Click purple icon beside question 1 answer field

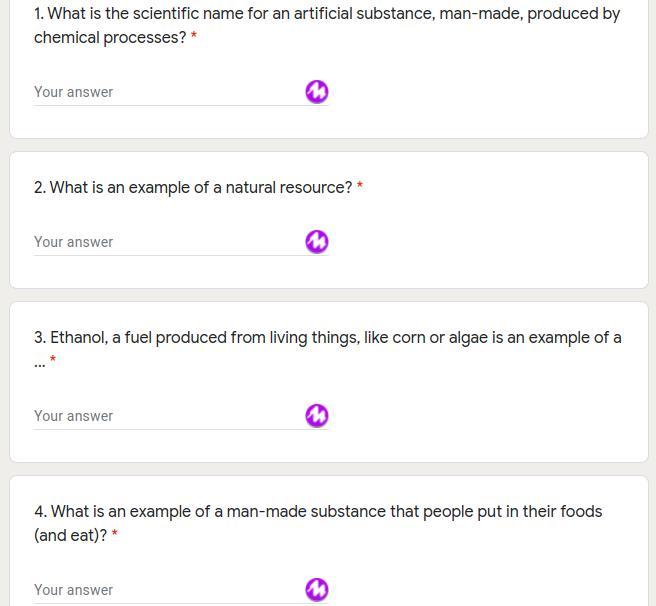316,92
